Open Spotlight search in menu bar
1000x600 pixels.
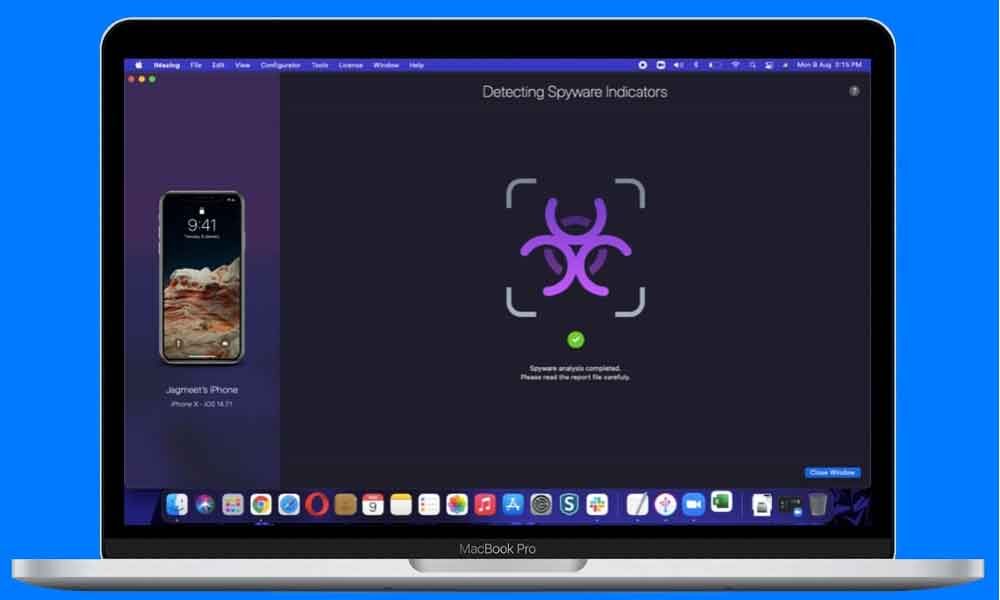(753, 65)
